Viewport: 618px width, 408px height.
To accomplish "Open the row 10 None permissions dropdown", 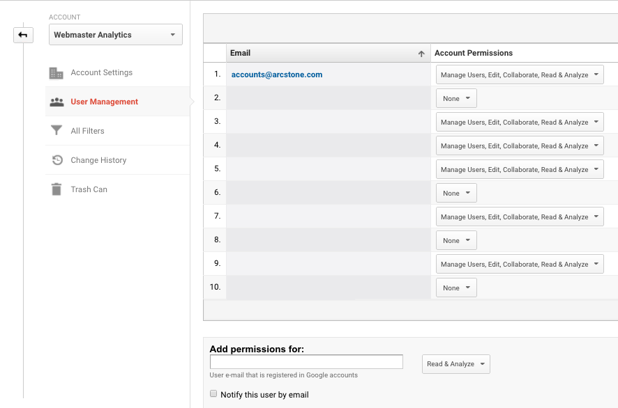I will (456, 288).
